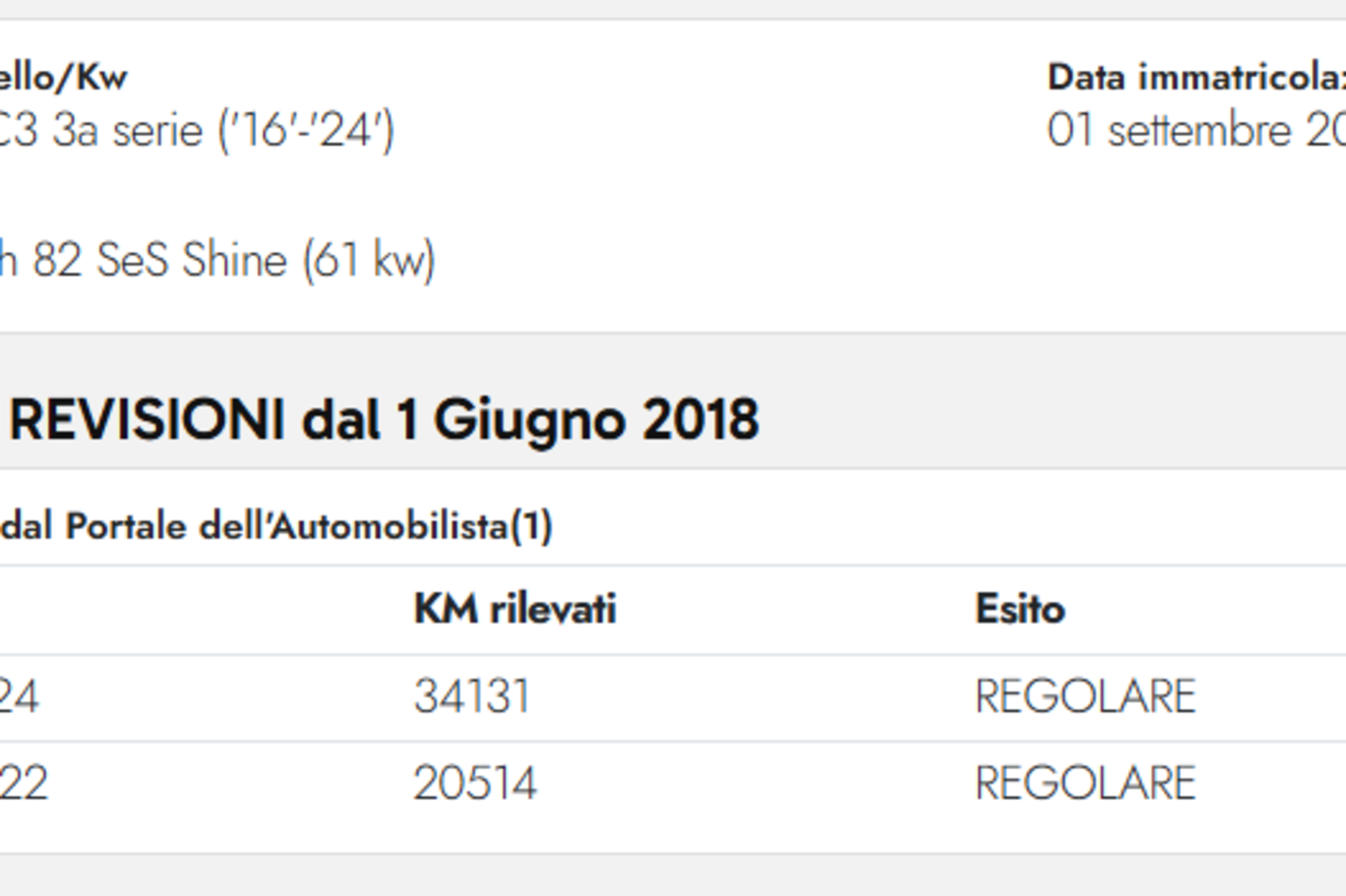Click REGOLARE in the 34131 row

pos(1085,697)
